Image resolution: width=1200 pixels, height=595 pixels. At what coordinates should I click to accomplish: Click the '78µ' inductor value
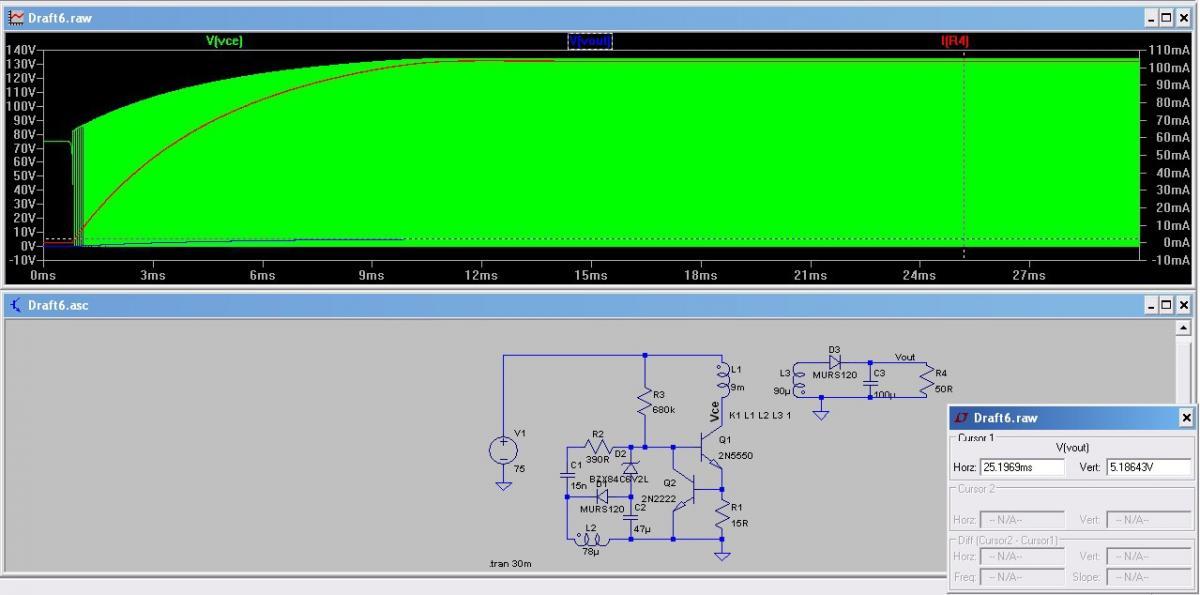click(591, 551)
